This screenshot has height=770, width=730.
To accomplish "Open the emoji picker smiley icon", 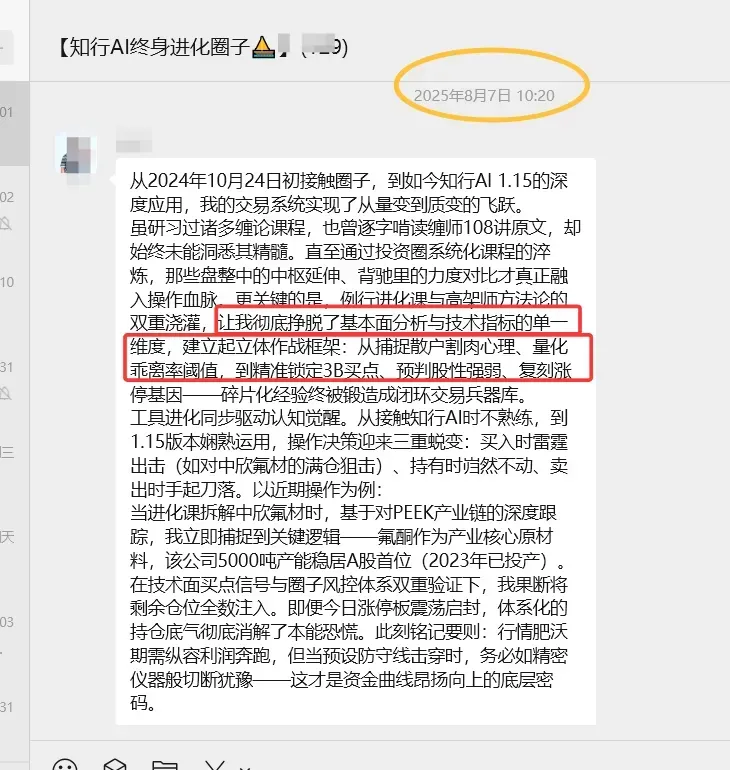I will [x=65, y=766].
